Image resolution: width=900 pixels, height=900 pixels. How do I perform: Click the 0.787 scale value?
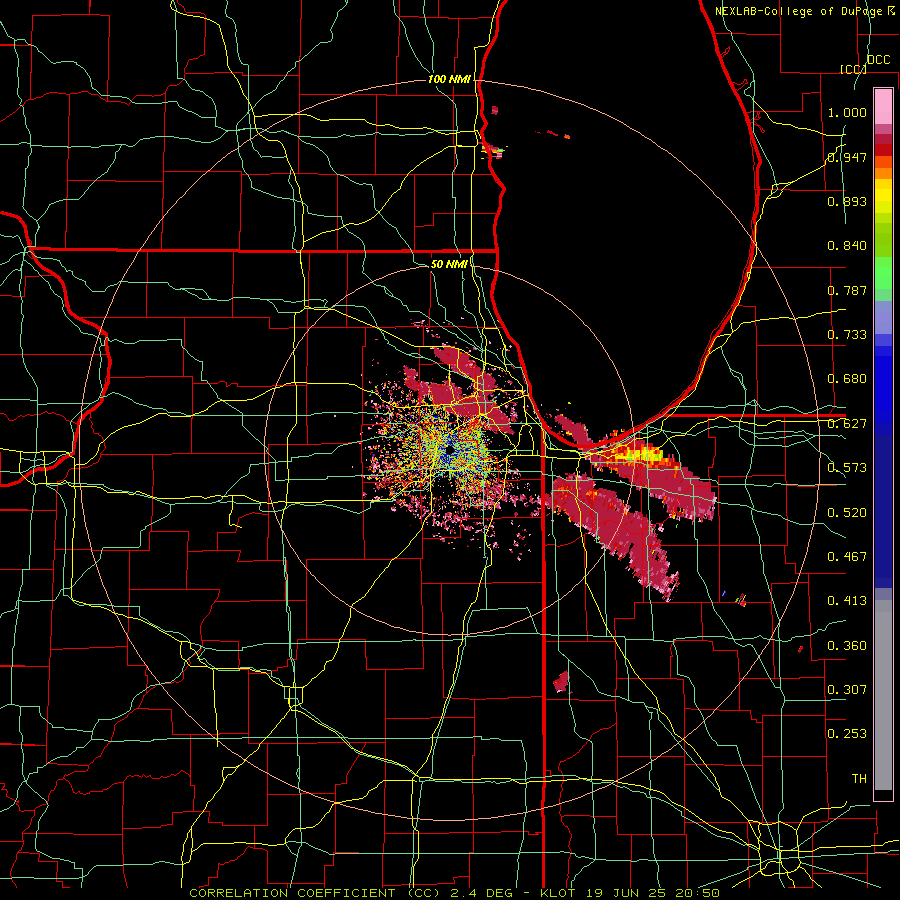point(847,290)
